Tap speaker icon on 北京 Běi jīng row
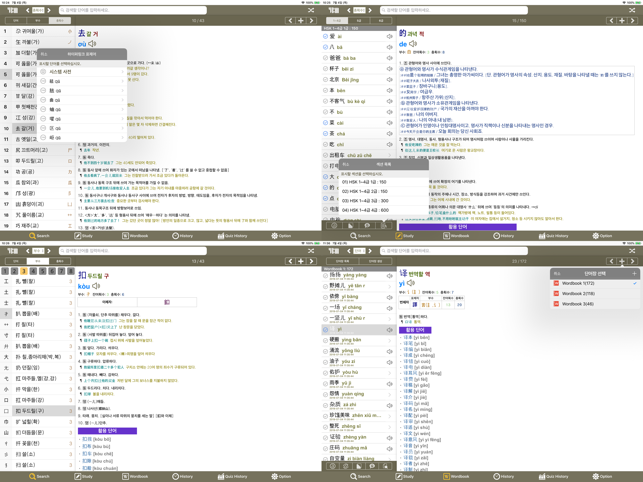The width and height of the screenshot is (643, 482). 389,79
